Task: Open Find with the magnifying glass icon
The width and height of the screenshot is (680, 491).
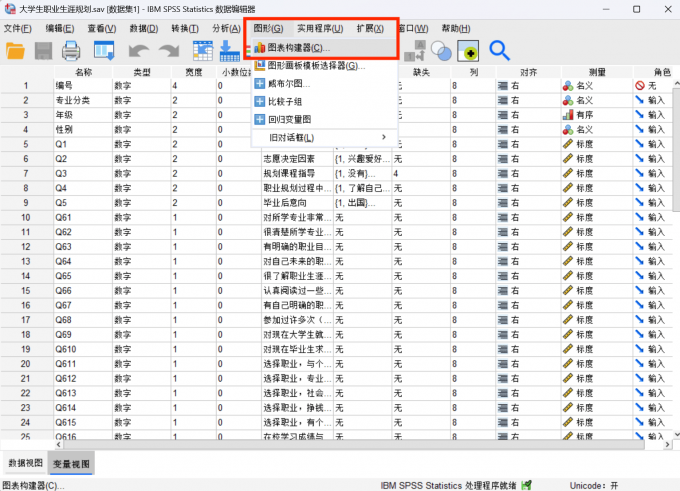Action: 499,51
